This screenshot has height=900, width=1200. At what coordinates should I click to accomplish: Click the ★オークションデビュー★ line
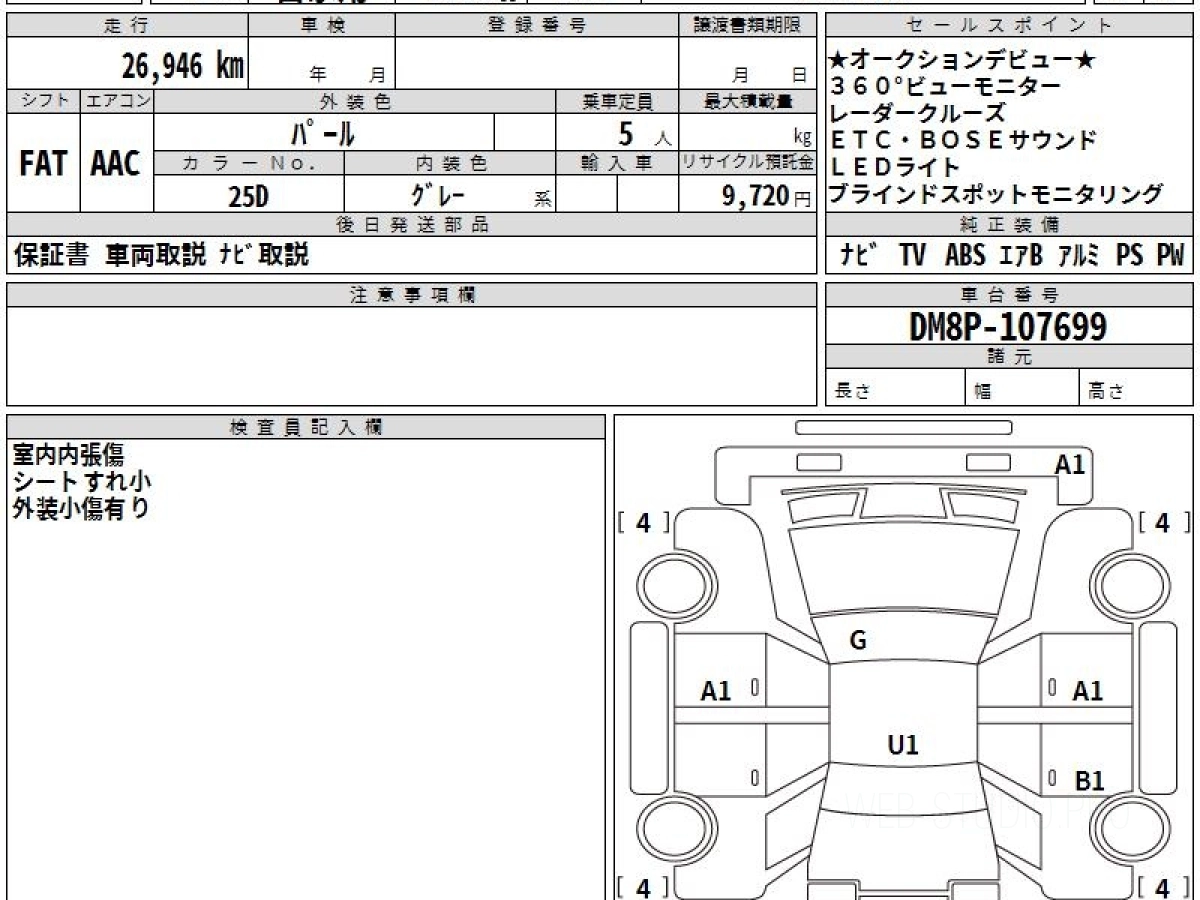[x=962, y=61]
